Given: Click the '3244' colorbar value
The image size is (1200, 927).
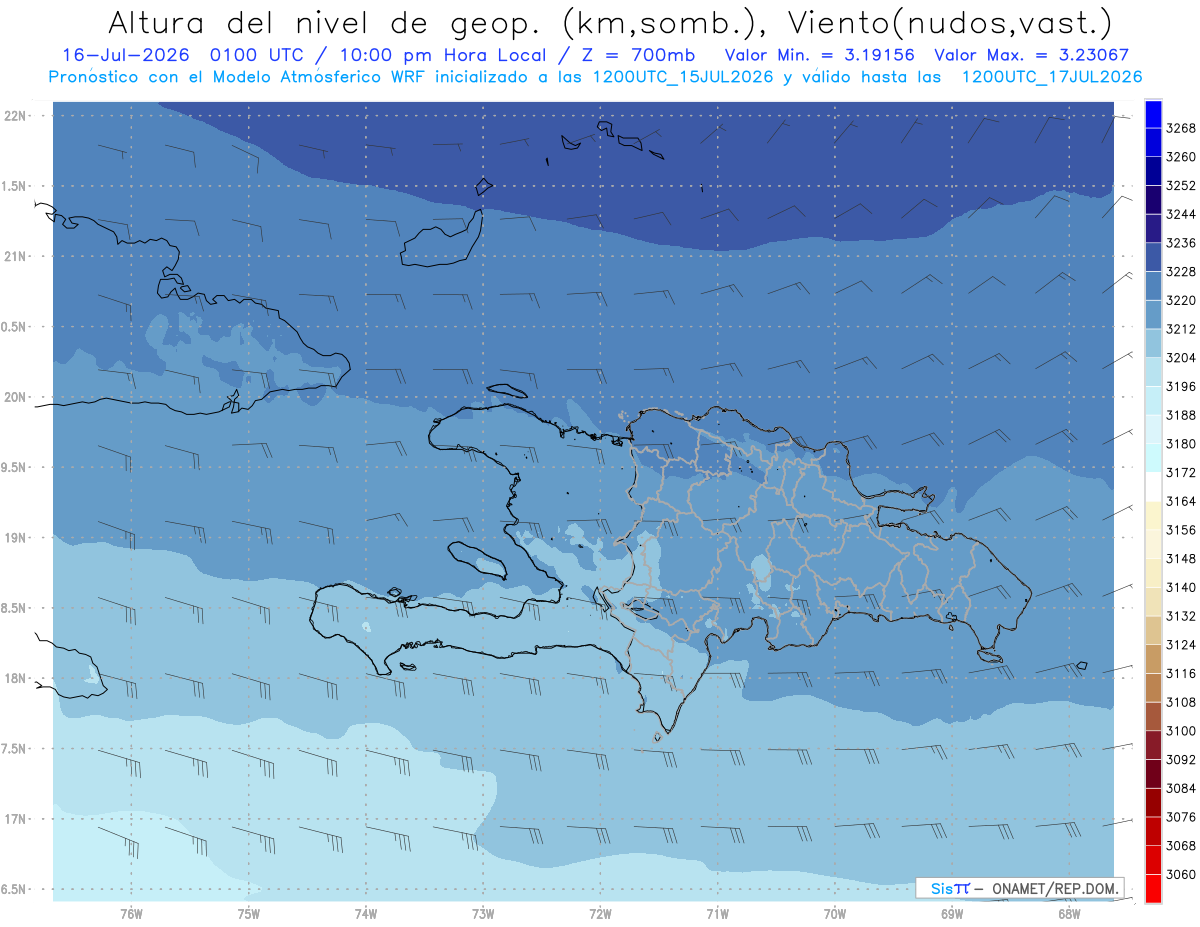Looking at the screenshot, I should click(x=1181, y=214).
